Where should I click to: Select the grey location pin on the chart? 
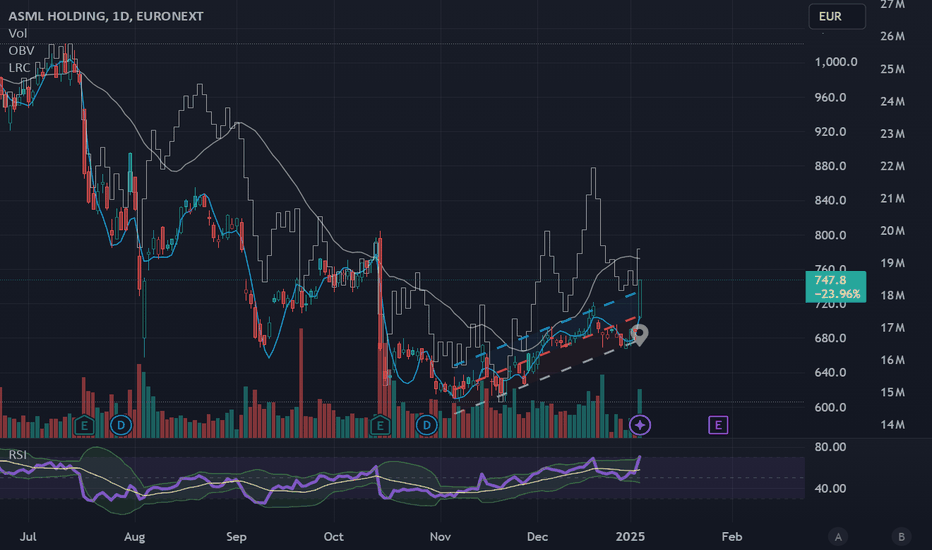coord(640,335)
